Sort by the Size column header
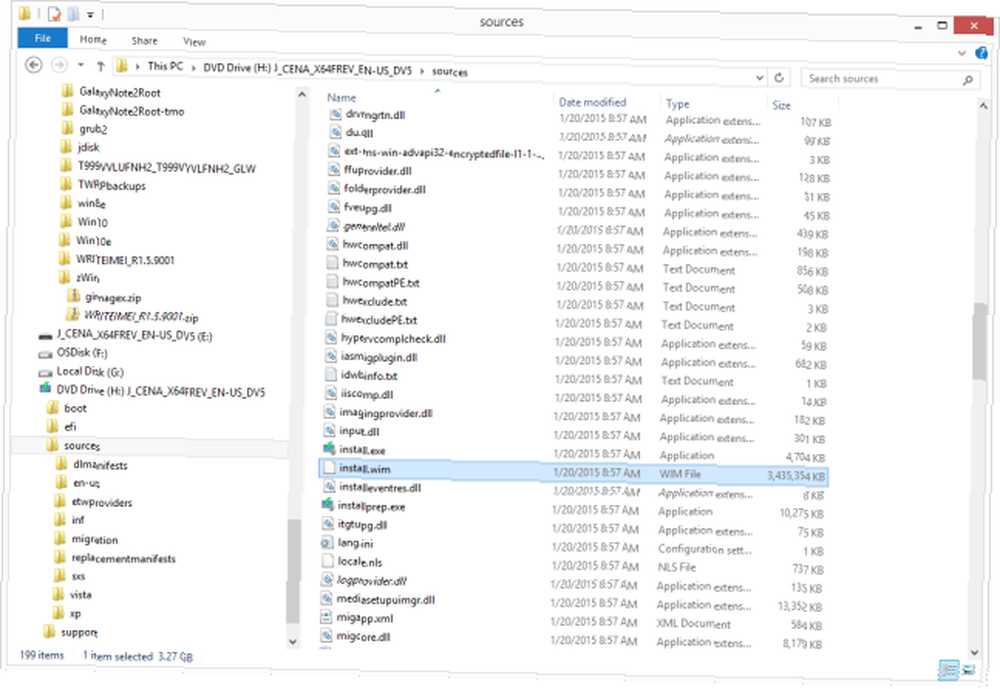The height and width of the screenshot is (689, 1000). (x=781, y=105)
